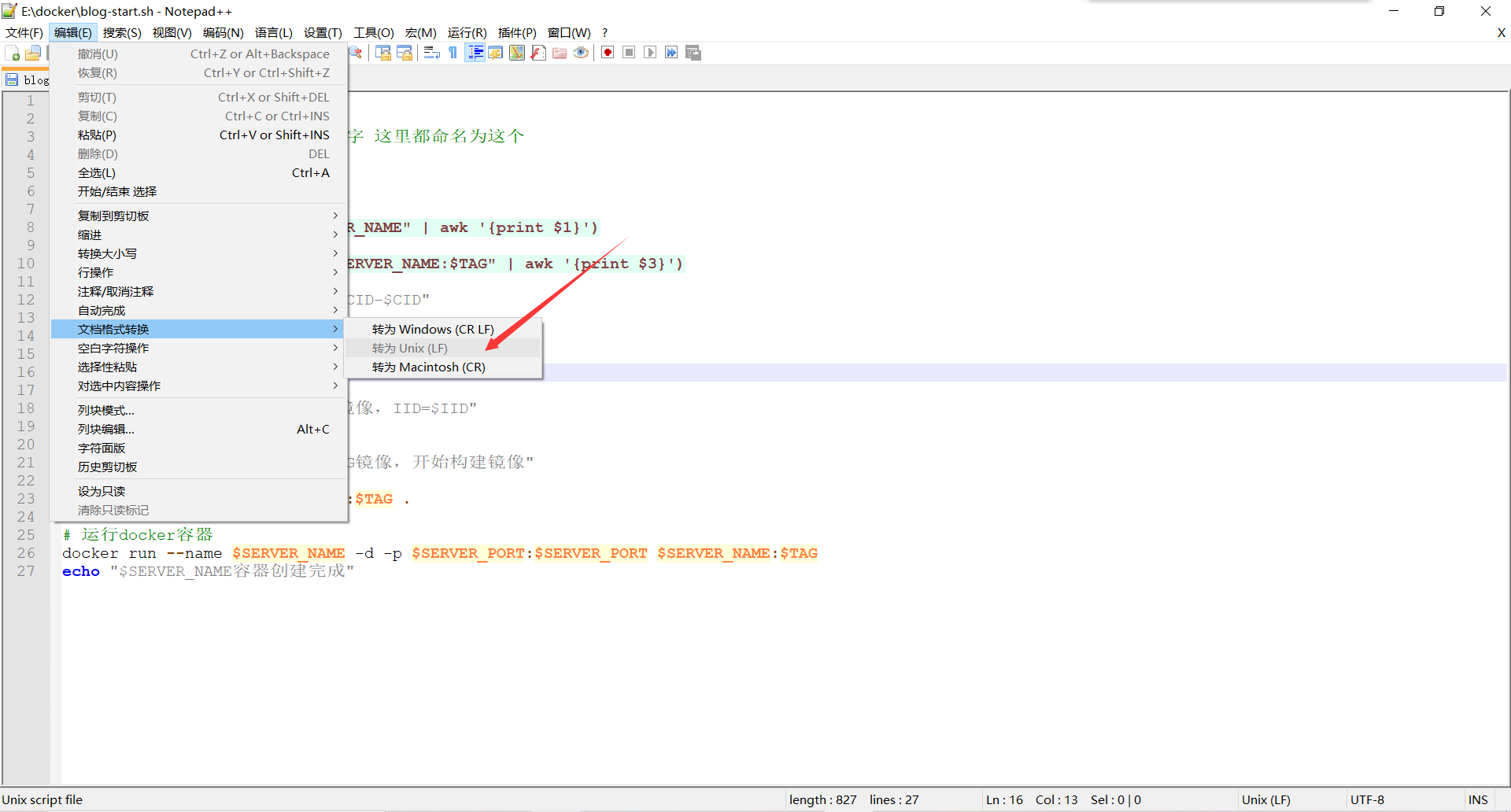Open the 设置(T) menu

coord(323,32)
